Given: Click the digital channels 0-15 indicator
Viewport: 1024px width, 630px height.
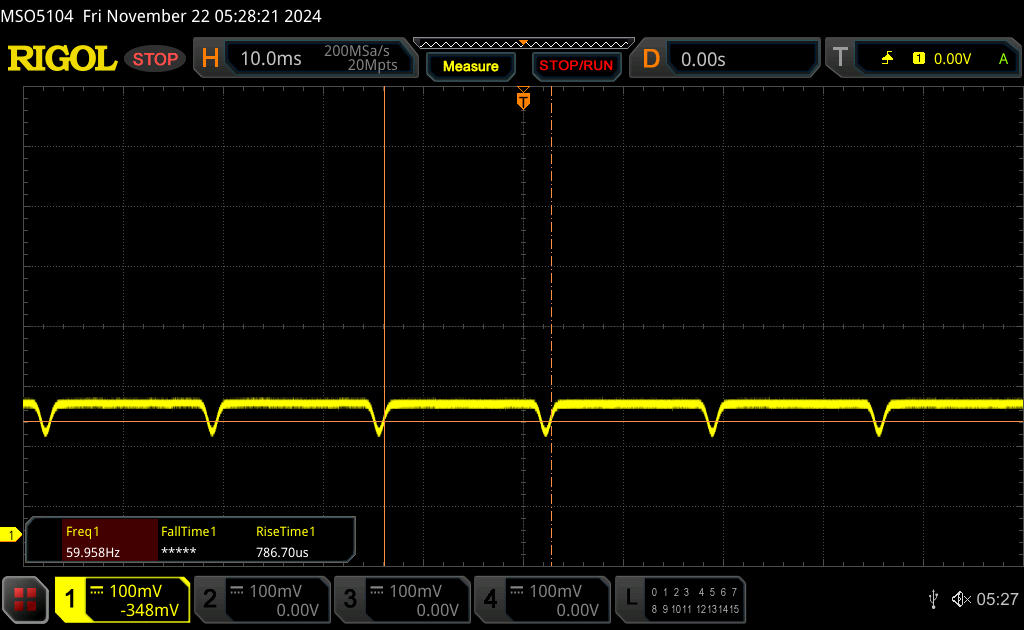Looking at the screenshot, I should (x=695, y=601).
